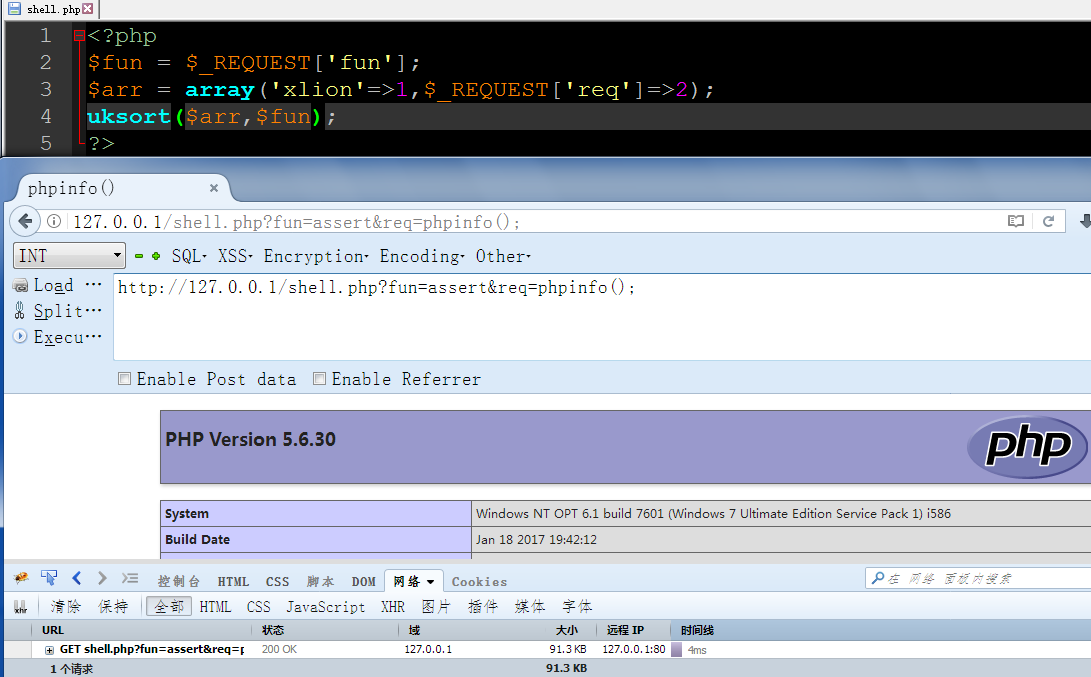Click the Firebug bug icon
Viewport: 1091px width, 677px height.
[x=22, y=578]
